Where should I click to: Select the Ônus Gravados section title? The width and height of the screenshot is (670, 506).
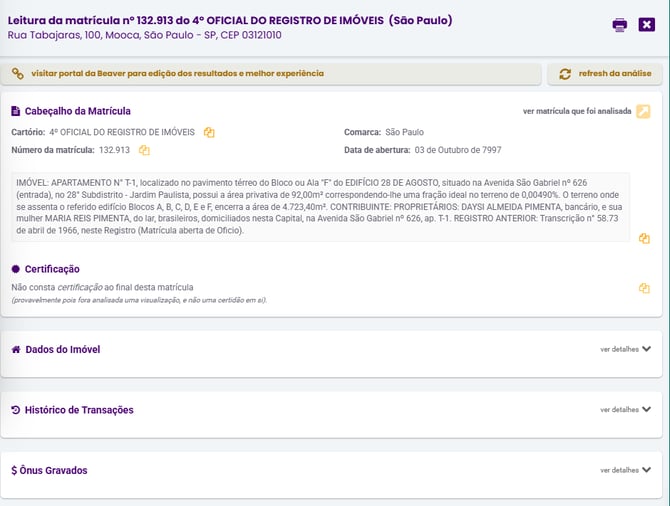pos(53,470)
